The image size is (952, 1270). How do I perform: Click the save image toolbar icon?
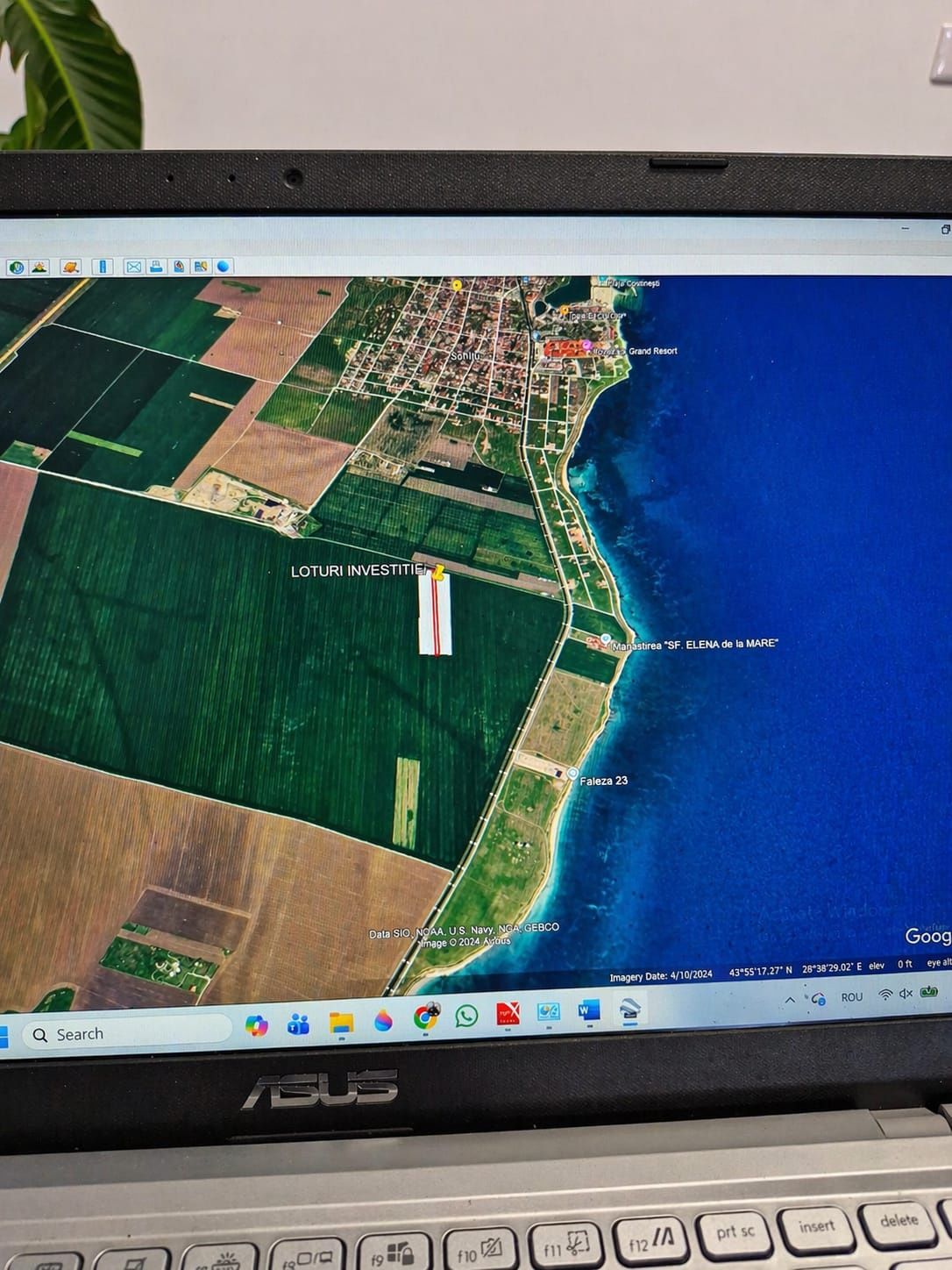tap(179, 267)
